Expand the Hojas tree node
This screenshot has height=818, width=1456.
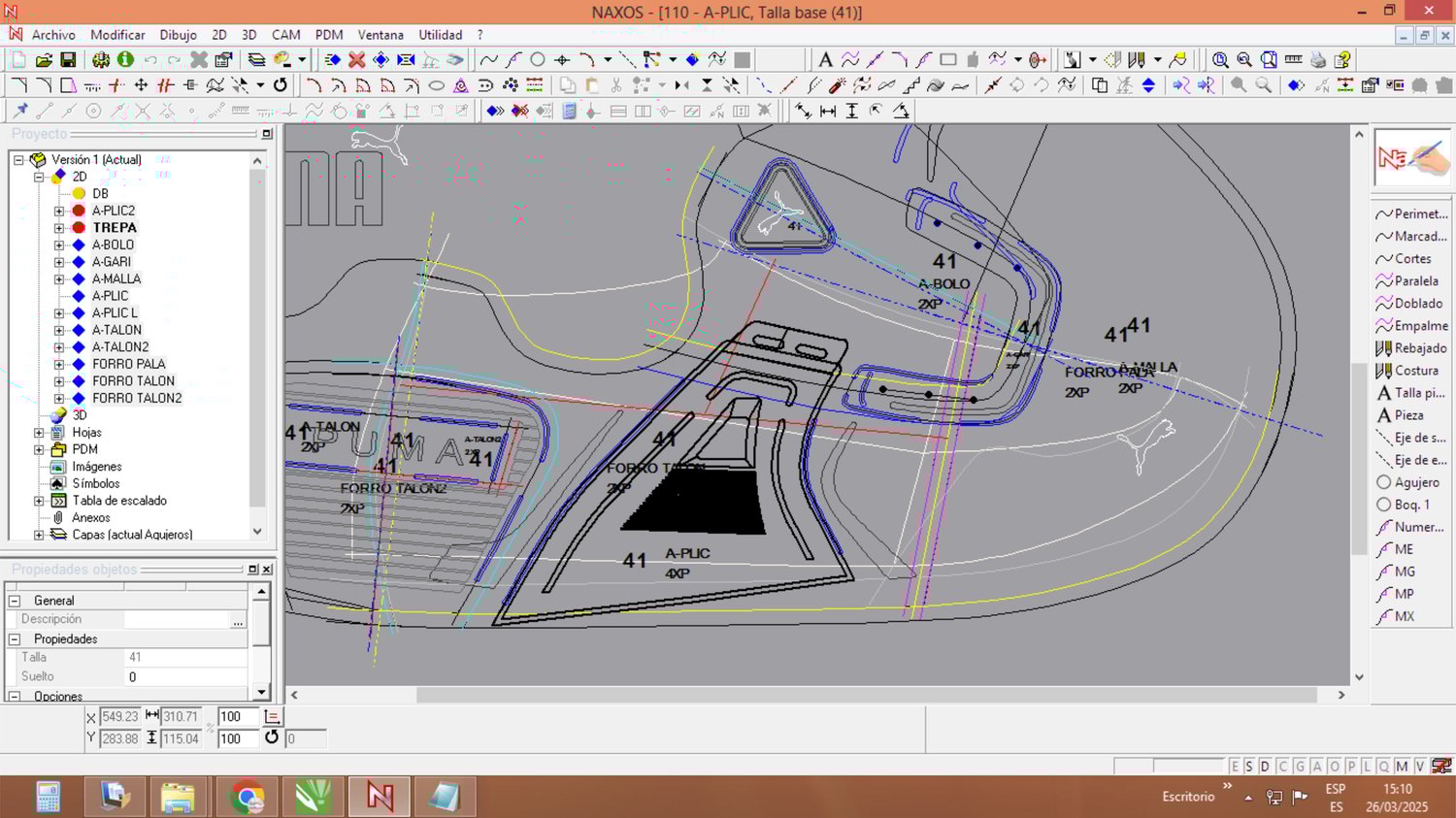(x=39, y=433)
